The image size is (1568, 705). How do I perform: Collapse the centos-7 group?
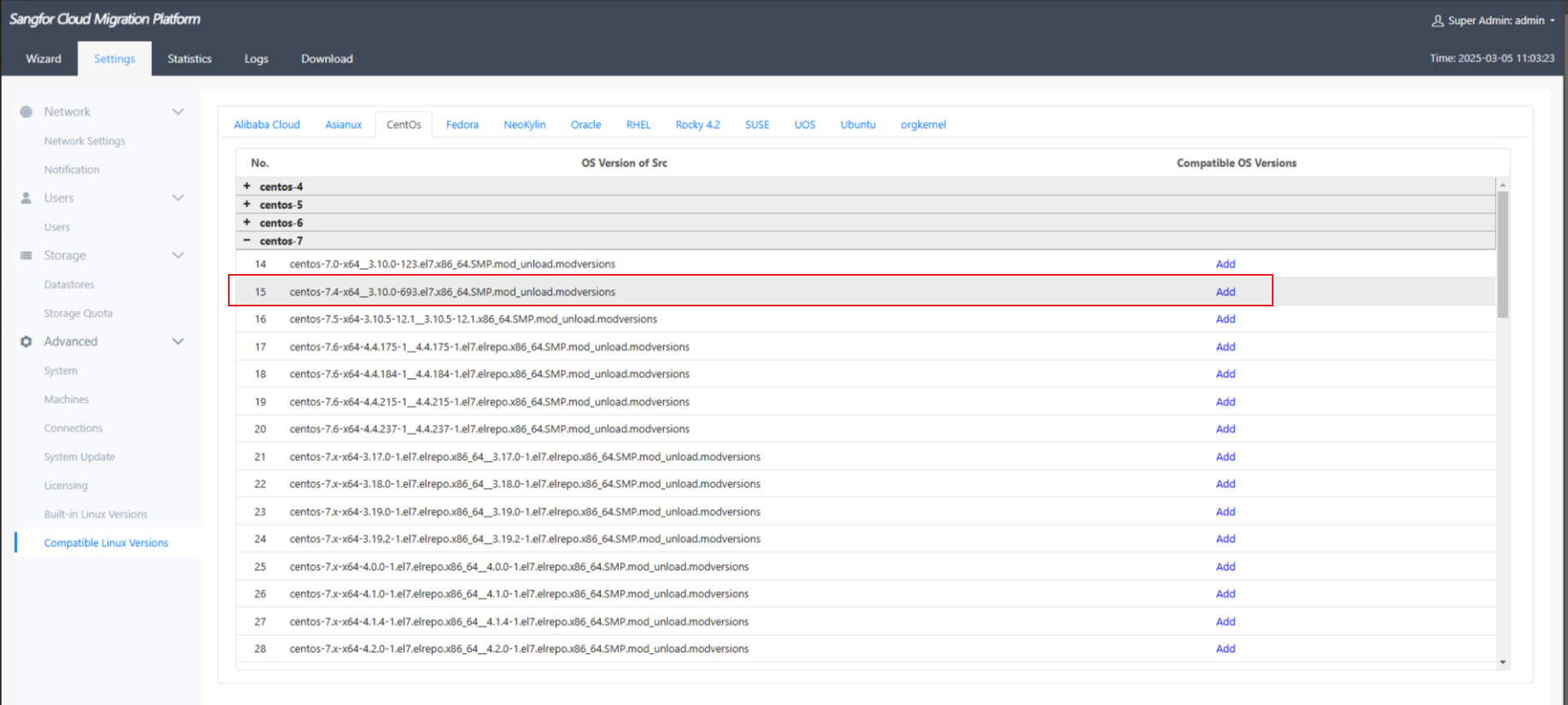point(247,241)
